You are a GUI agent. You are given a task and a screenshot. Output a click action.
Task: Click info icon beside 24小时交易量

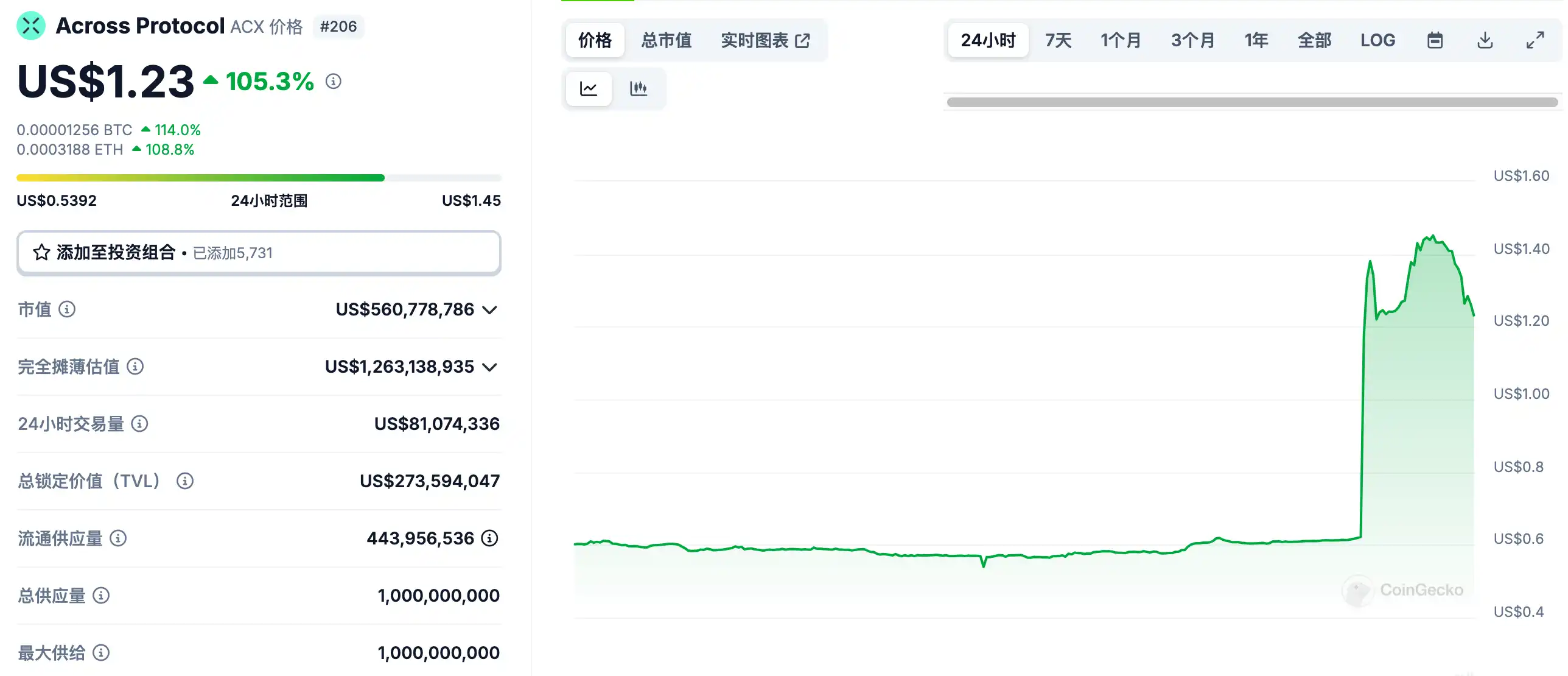click(x=139, y=424)
